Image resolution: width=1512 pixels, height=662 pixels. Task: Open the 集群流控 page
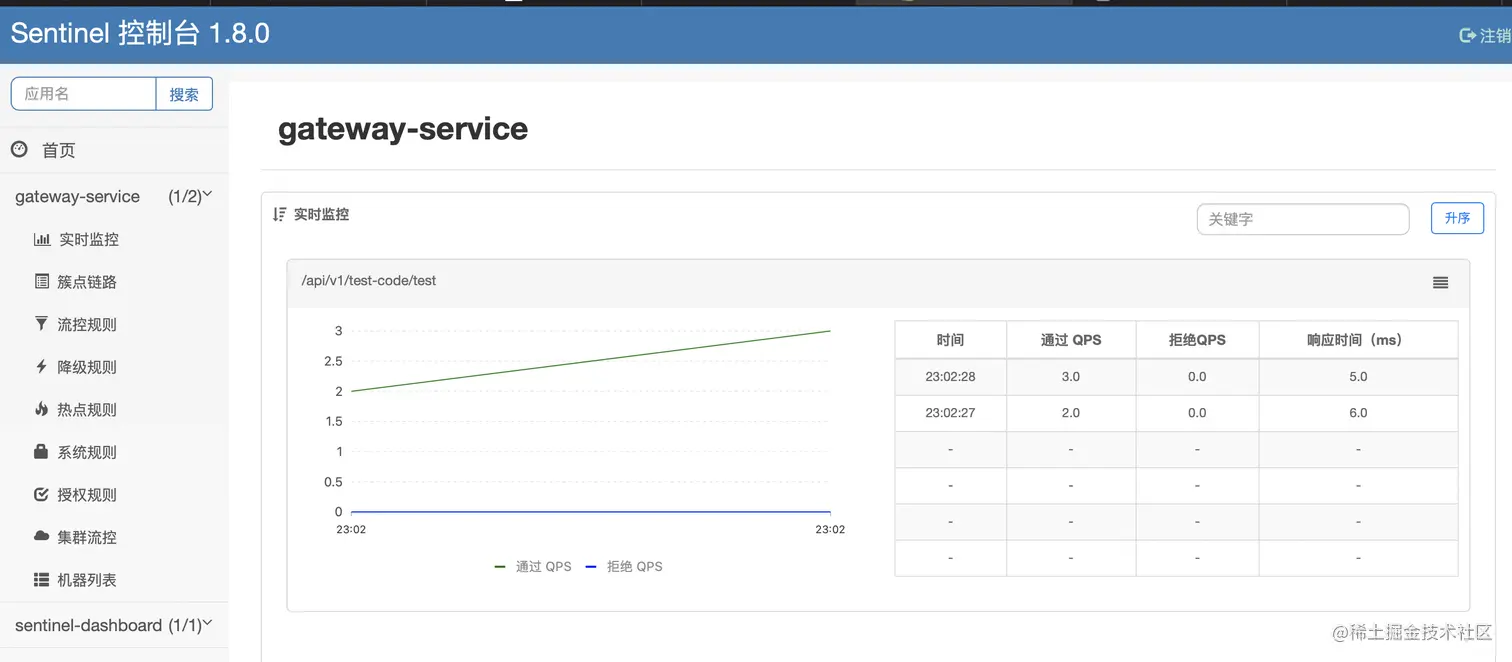tap(87, 537)
